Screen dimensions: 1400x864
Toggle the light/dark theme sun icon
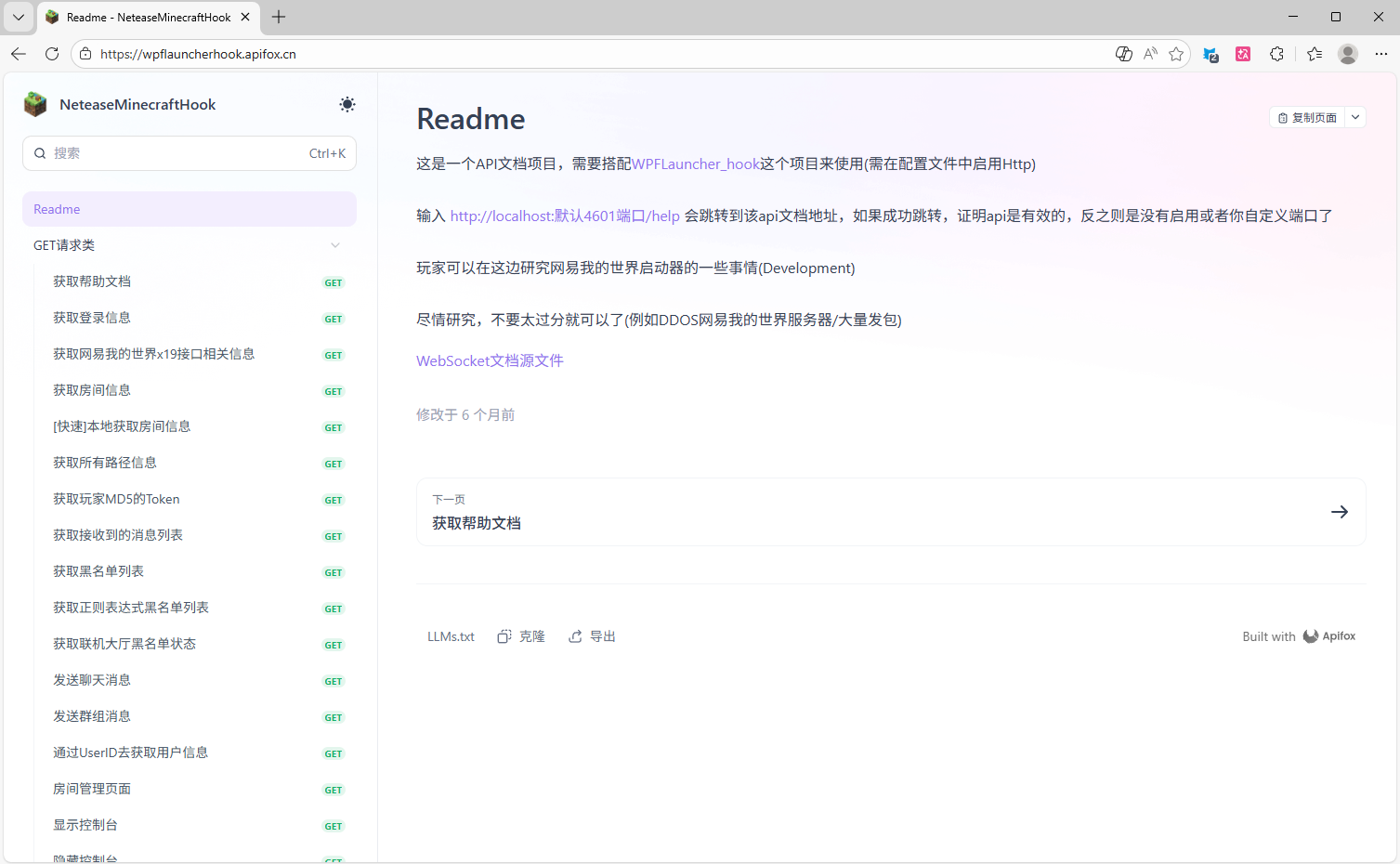pyautogui.click(x=347, y=104)
